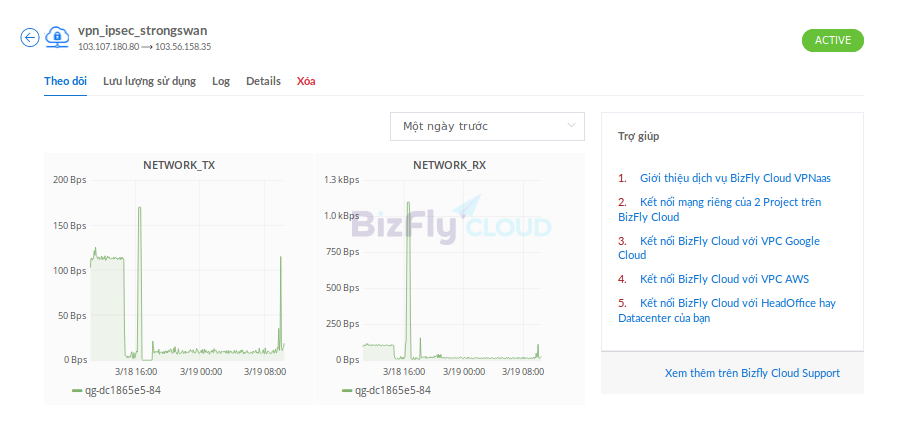
Task: Click the green legend swatch in NETWORK_TX
Action: point(77,391)
